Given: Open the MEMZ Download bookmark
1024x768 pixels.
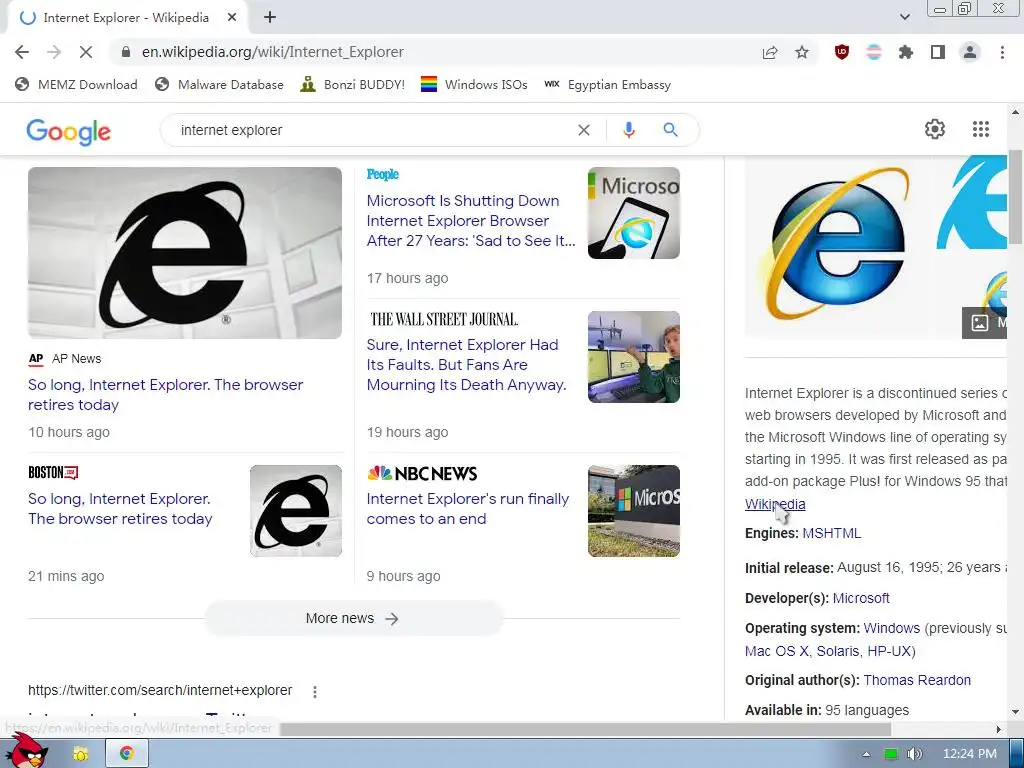Looking at the screenshot, I should 76,84.
